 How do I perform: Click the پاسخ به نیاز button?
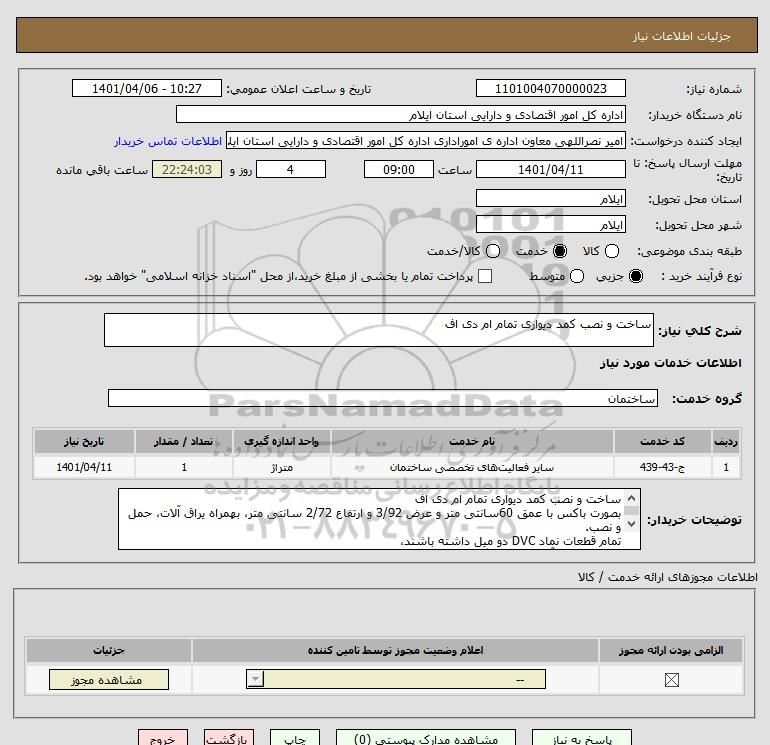tap(582, 738)
